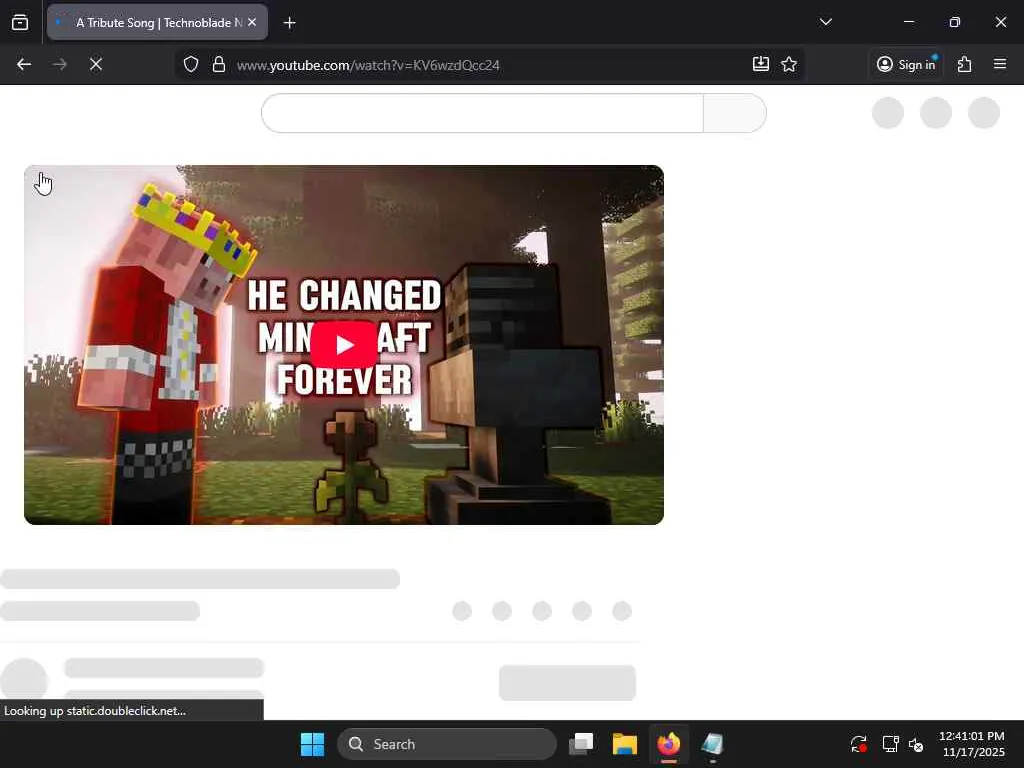Click the muted volume tray icon
This screenshot has height=768, width=1024.
916,744
